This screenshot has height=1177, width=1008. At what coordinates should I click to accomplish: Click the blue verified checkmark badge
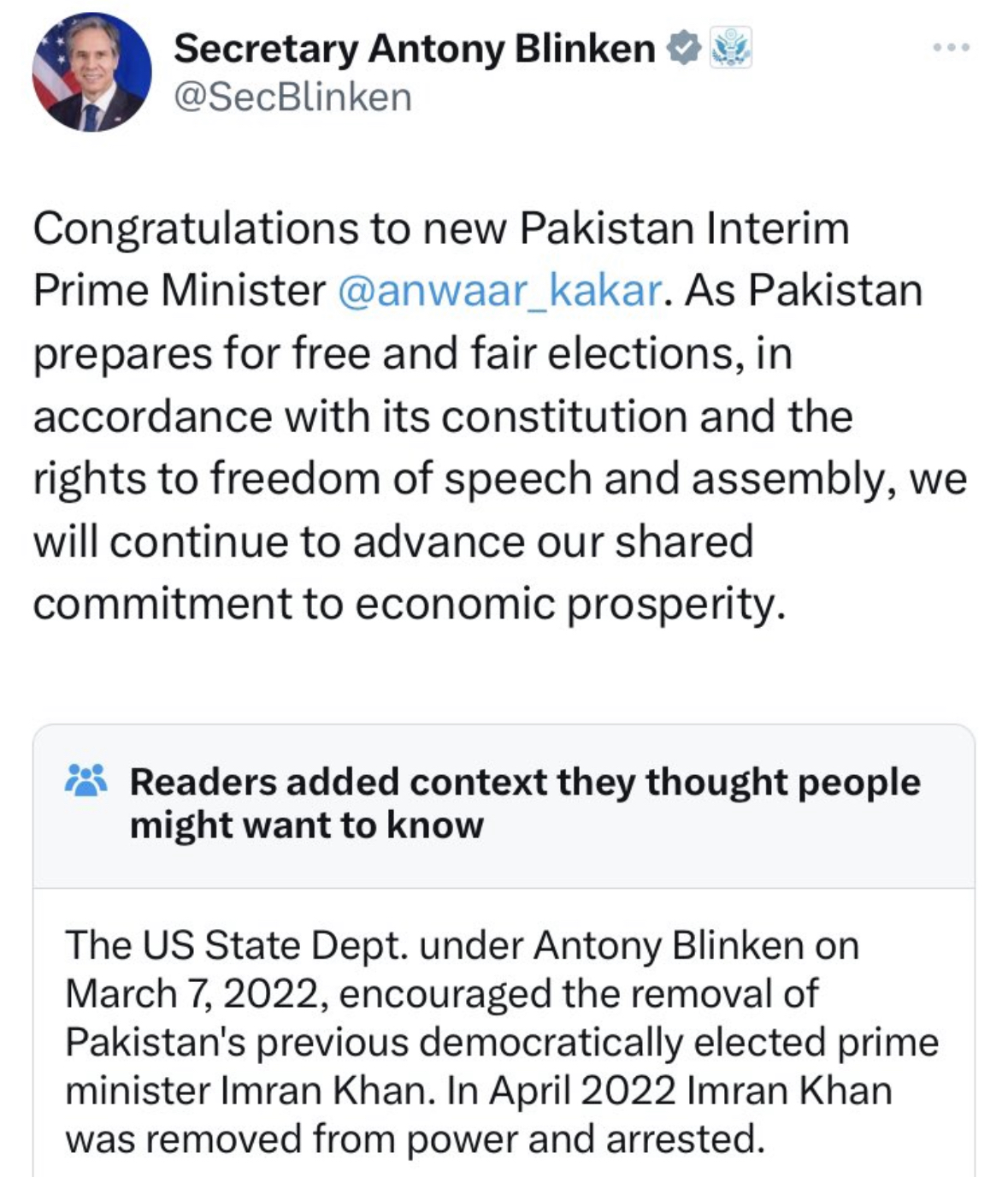click(684, 48)
